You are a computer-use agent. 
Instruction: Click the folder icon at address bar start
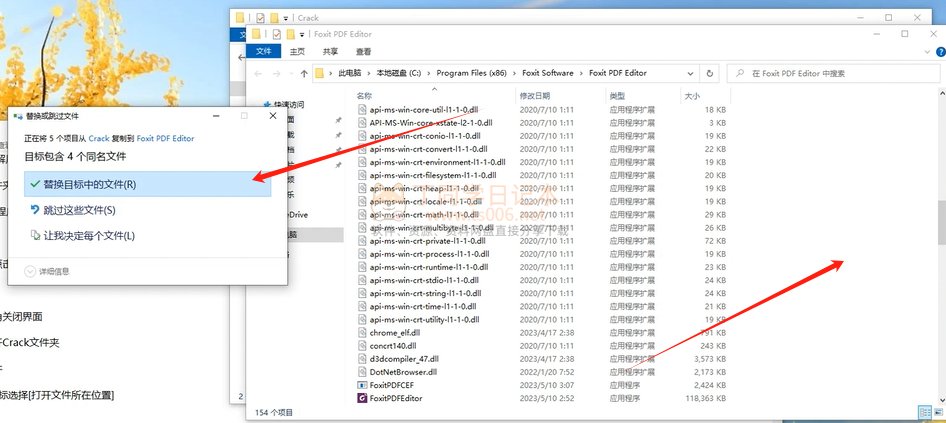[x=320, y=74]
